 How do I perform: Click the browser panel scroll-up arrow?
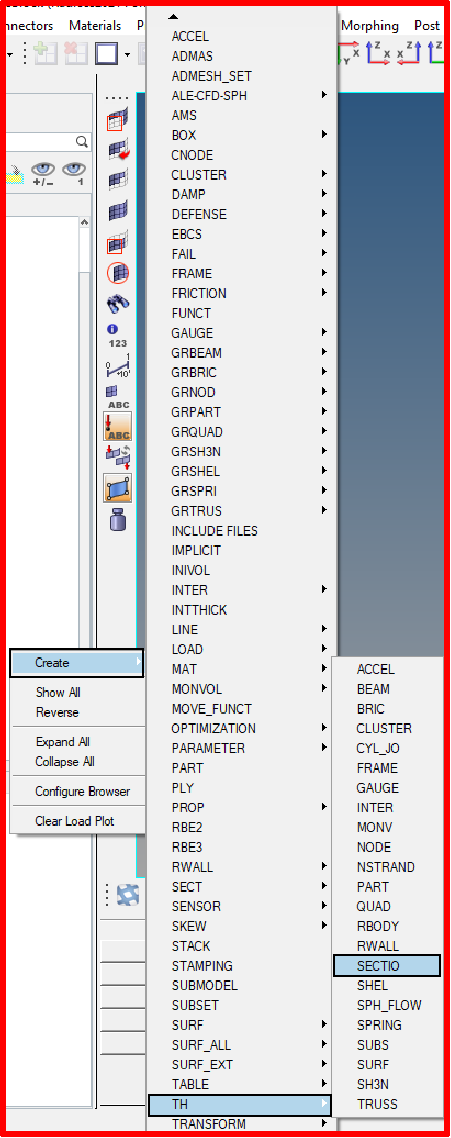coord(84,223)
